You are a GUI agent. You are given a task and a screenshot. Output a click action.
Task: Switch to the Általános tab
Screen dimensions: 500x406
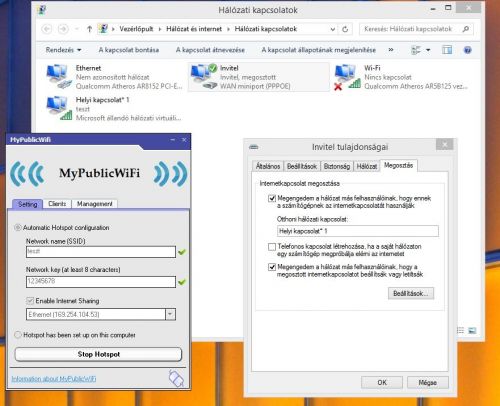coord(268,166)
